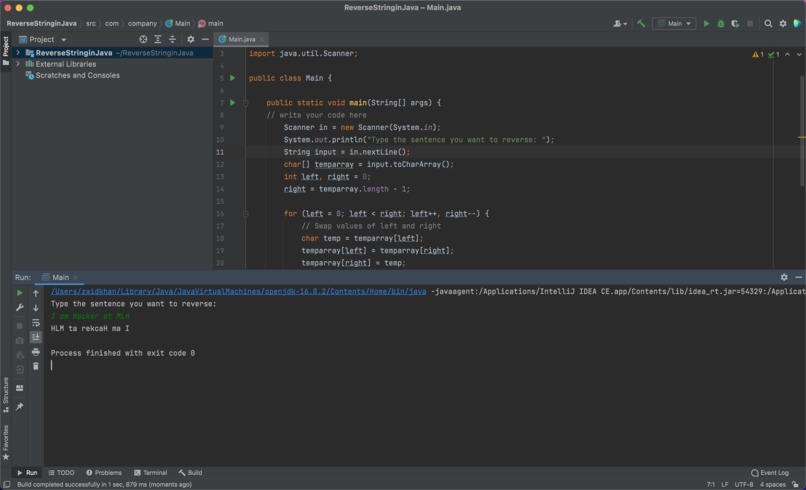806x490 pixels.
Task: Run Main using the top toolbar play button
Action: [706, 24]
